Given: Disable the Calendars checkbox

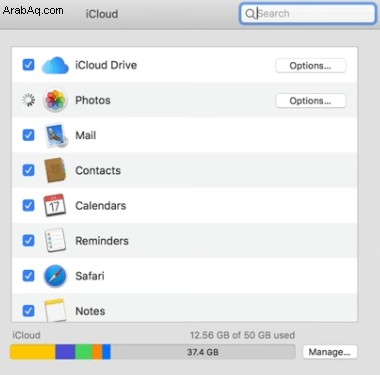Looking at the screenshot, I should (28, 205).
